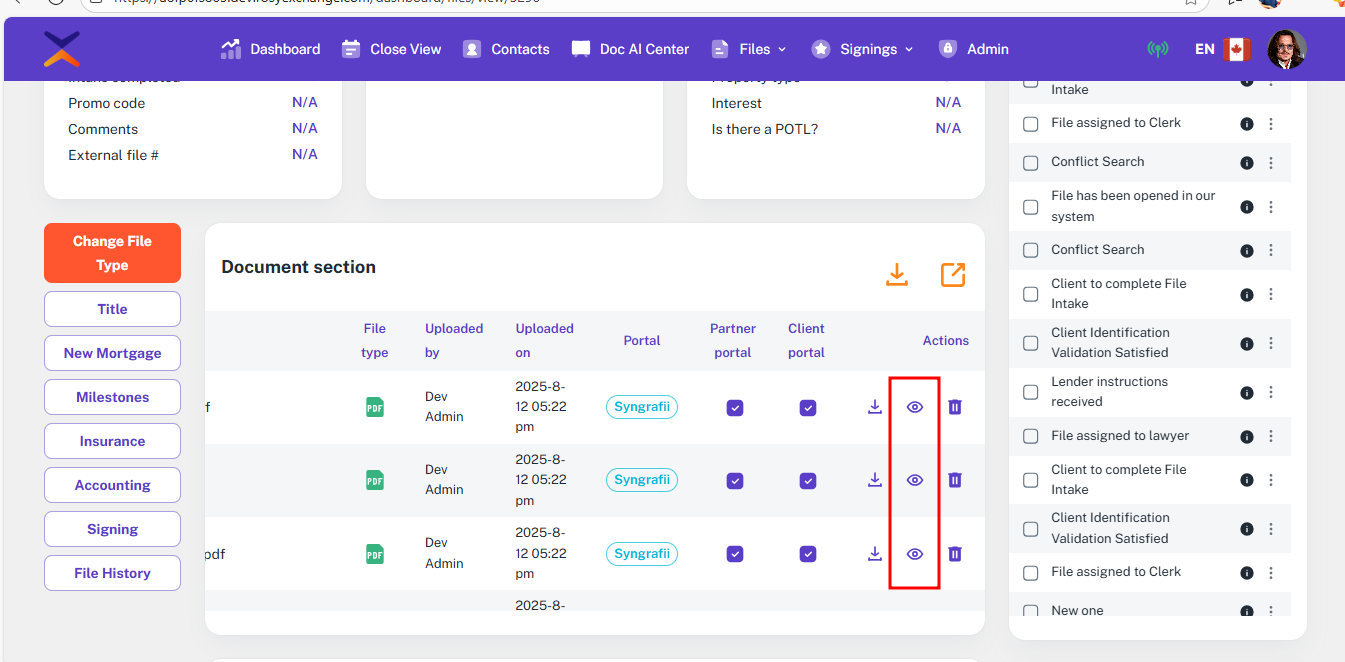Click the Change File Type button
This screenshot has height=662, width=1345.
point(112,253)
